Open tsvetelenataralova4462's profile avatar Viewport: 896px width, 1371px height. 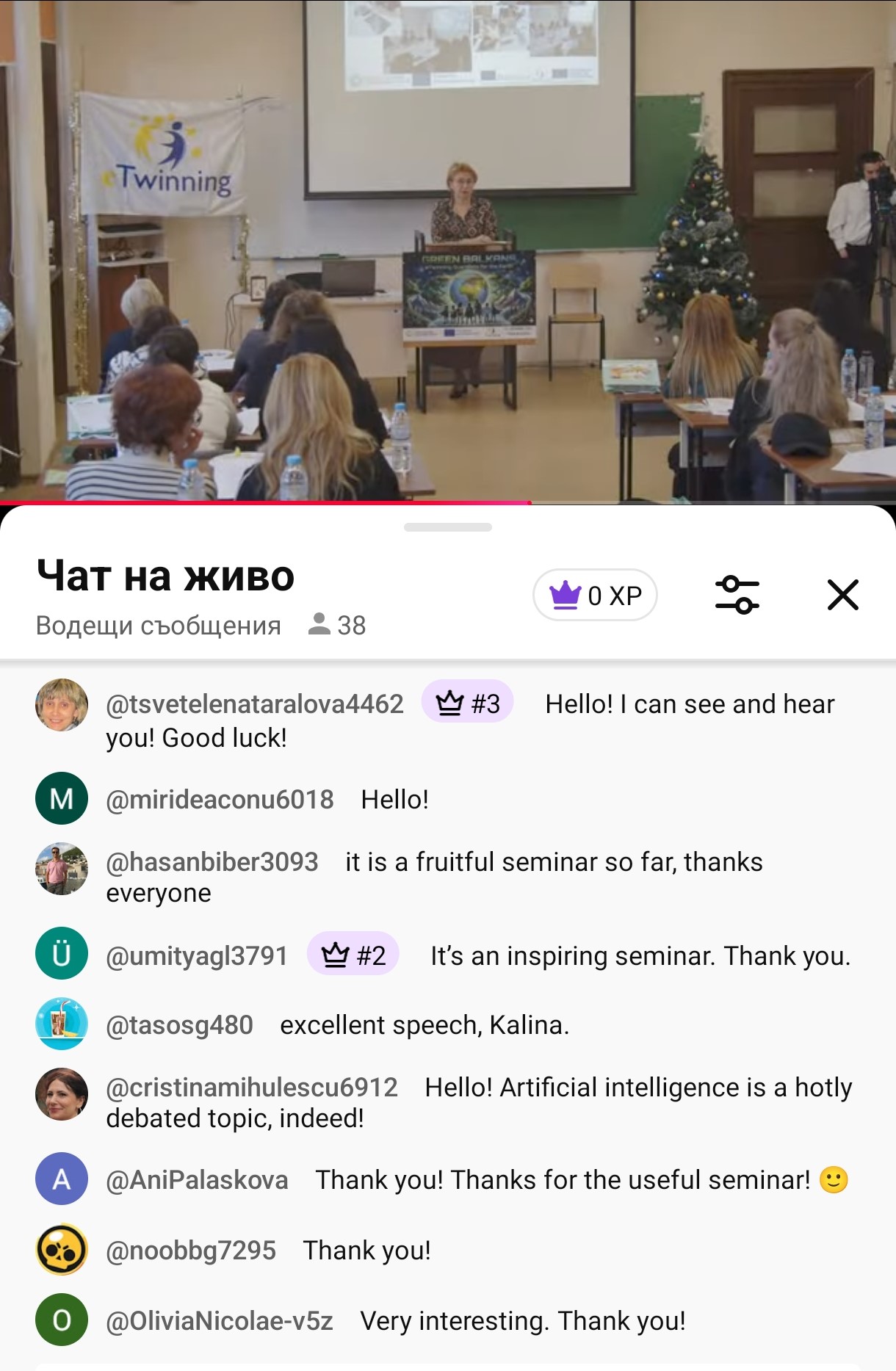tap(62, 705)
